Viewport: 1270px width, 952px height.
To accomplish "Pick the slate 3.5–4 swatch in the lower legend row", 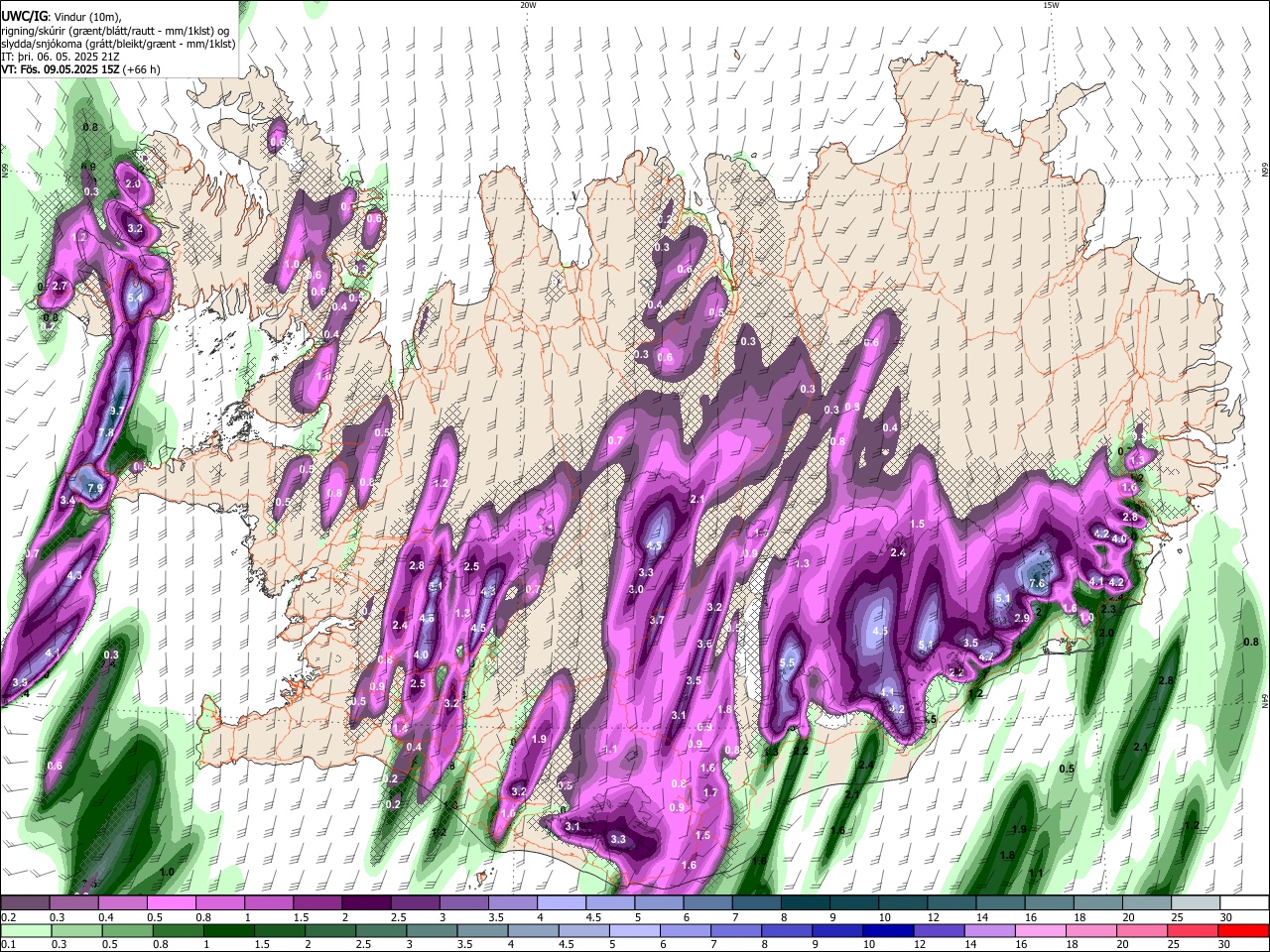I will 484,930.
